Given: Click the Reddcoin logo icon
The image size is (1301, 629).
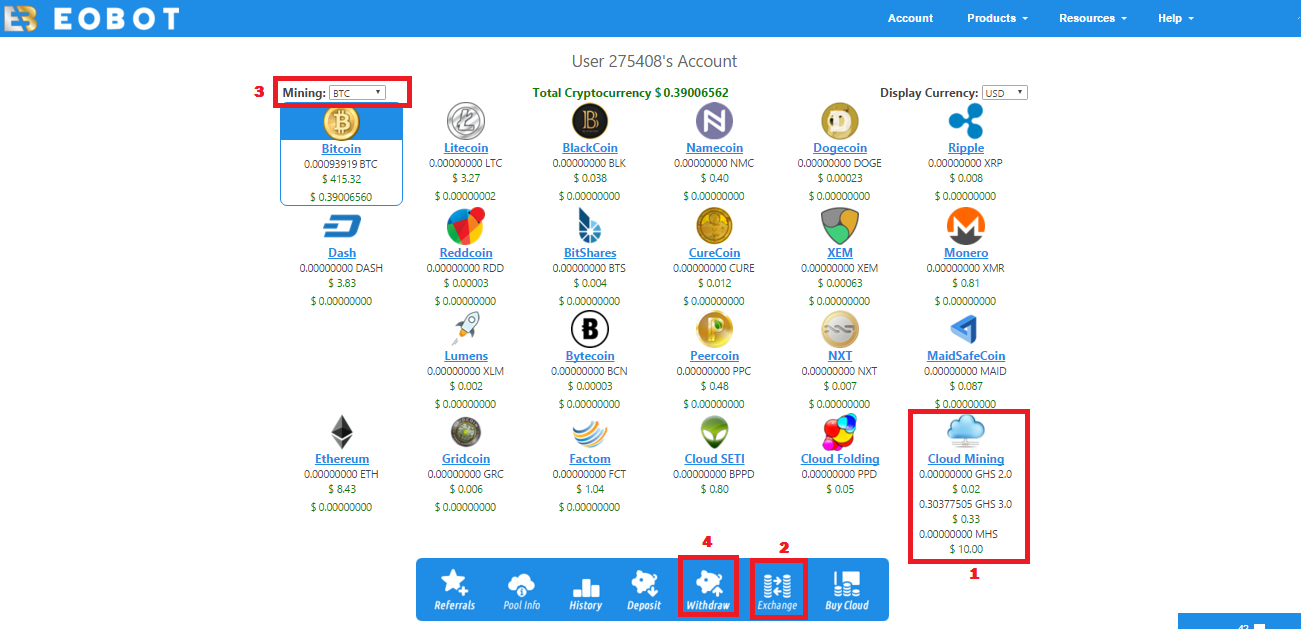Looking at the screenshot, I should (x=465, y=226).
